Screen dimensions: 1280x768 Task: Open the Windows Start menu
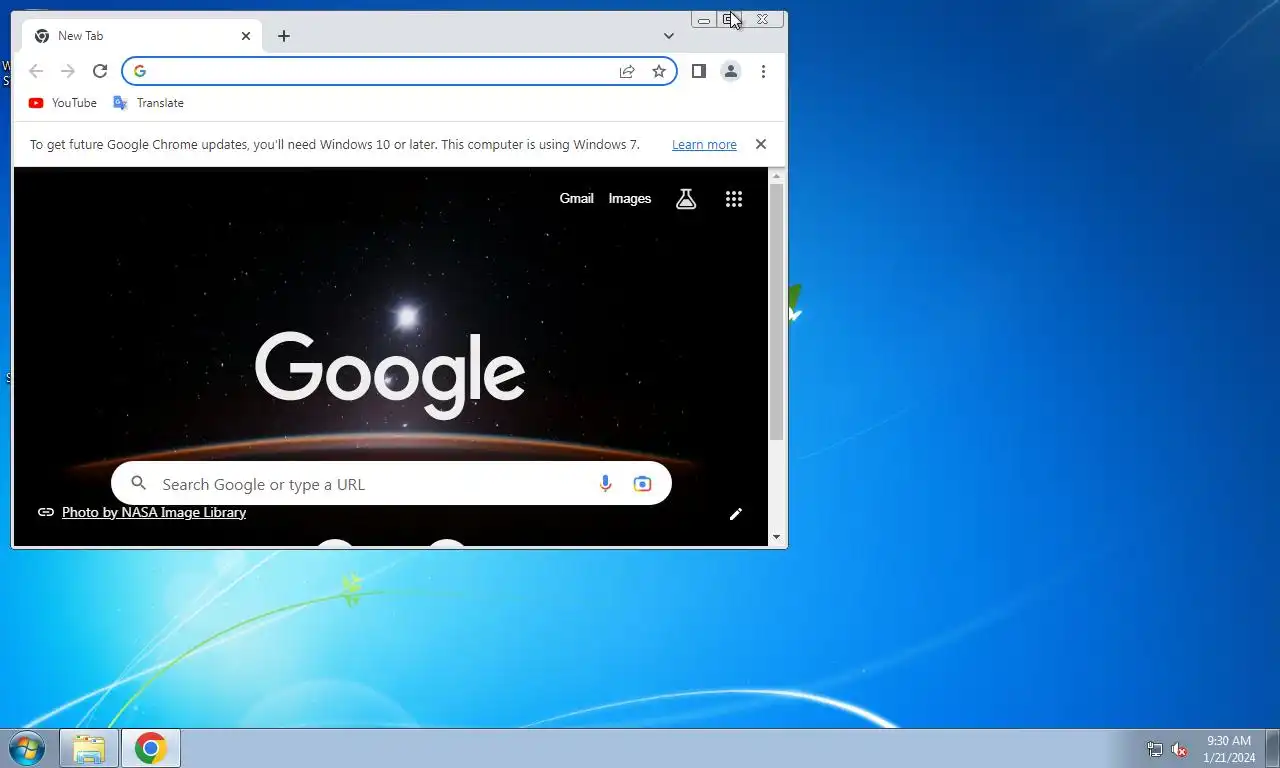pos(26,748)
